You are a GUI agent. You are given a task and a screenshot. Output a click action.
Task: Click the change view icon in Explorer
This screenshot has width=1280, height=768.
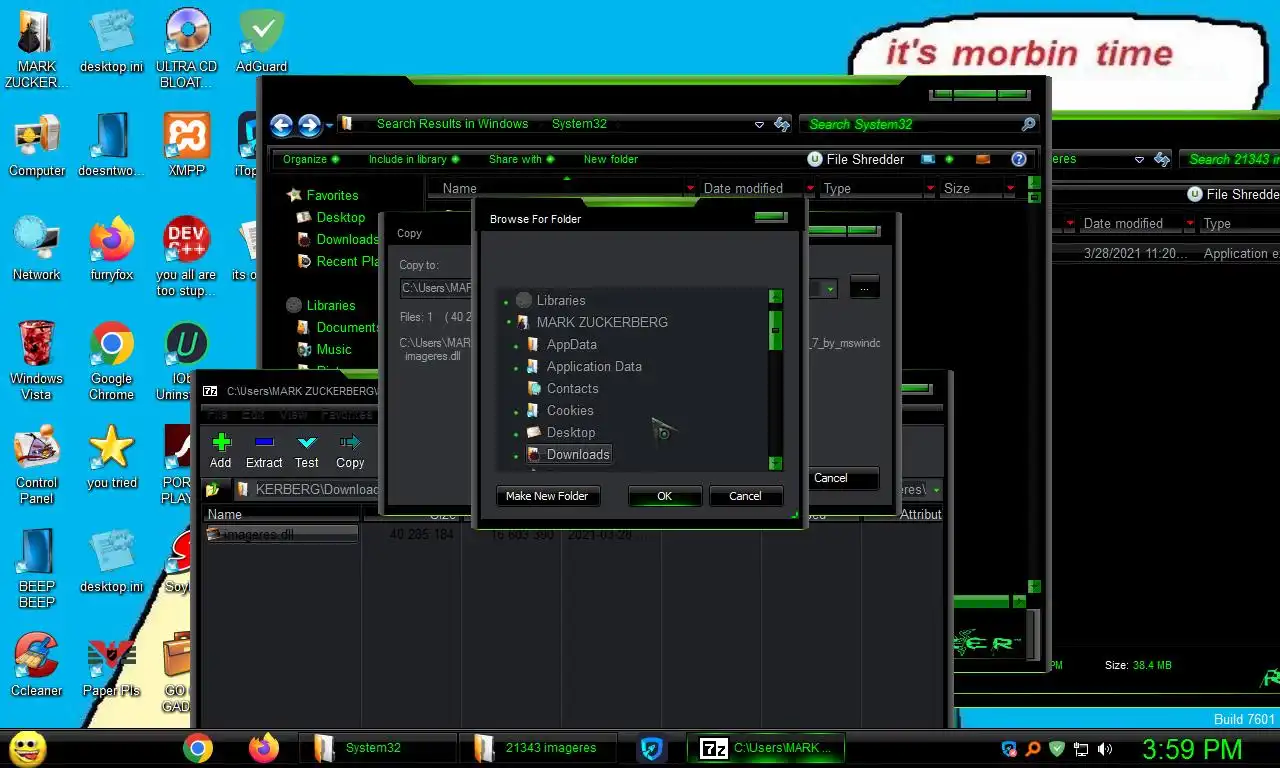(x=928, y=159)
